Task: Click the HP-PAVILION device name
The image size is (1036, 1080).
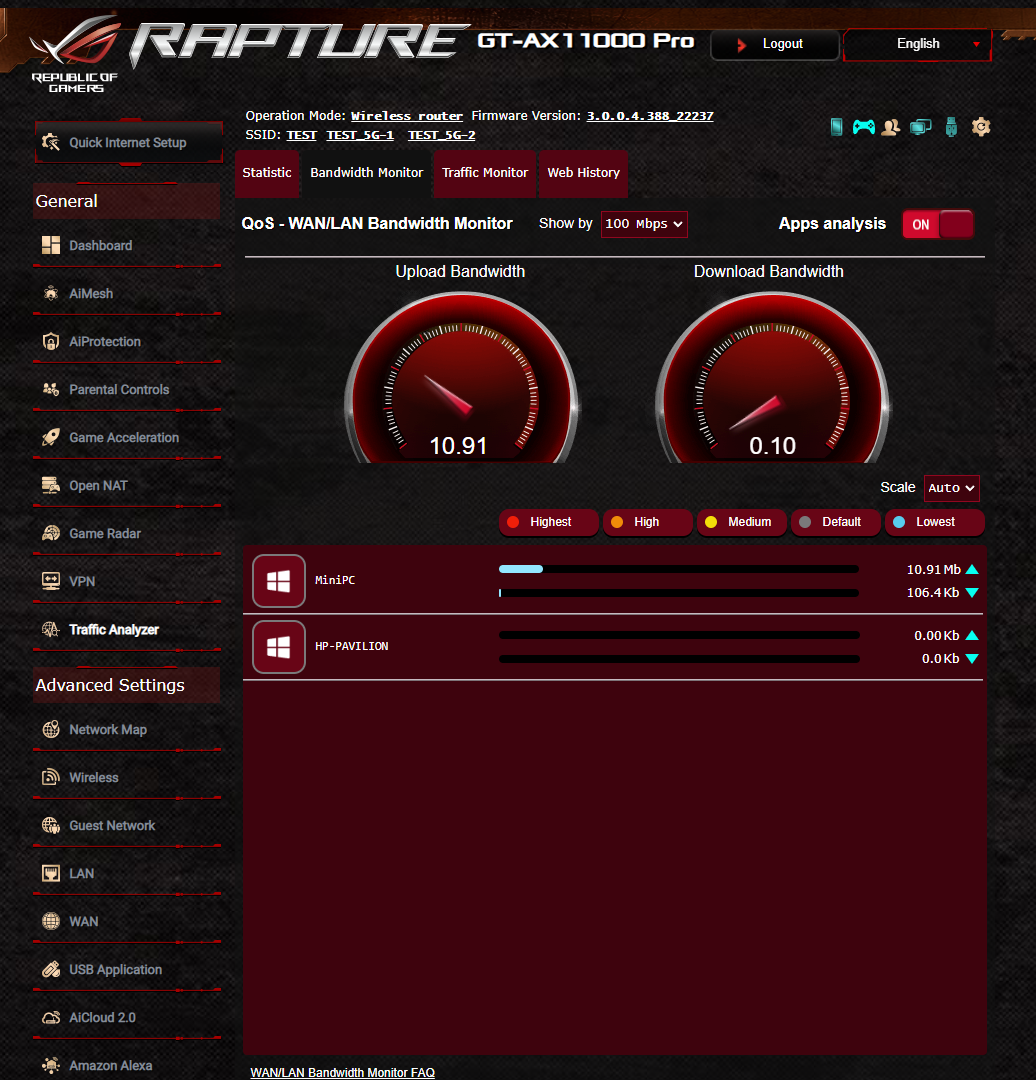Action: tap(351, 647)
